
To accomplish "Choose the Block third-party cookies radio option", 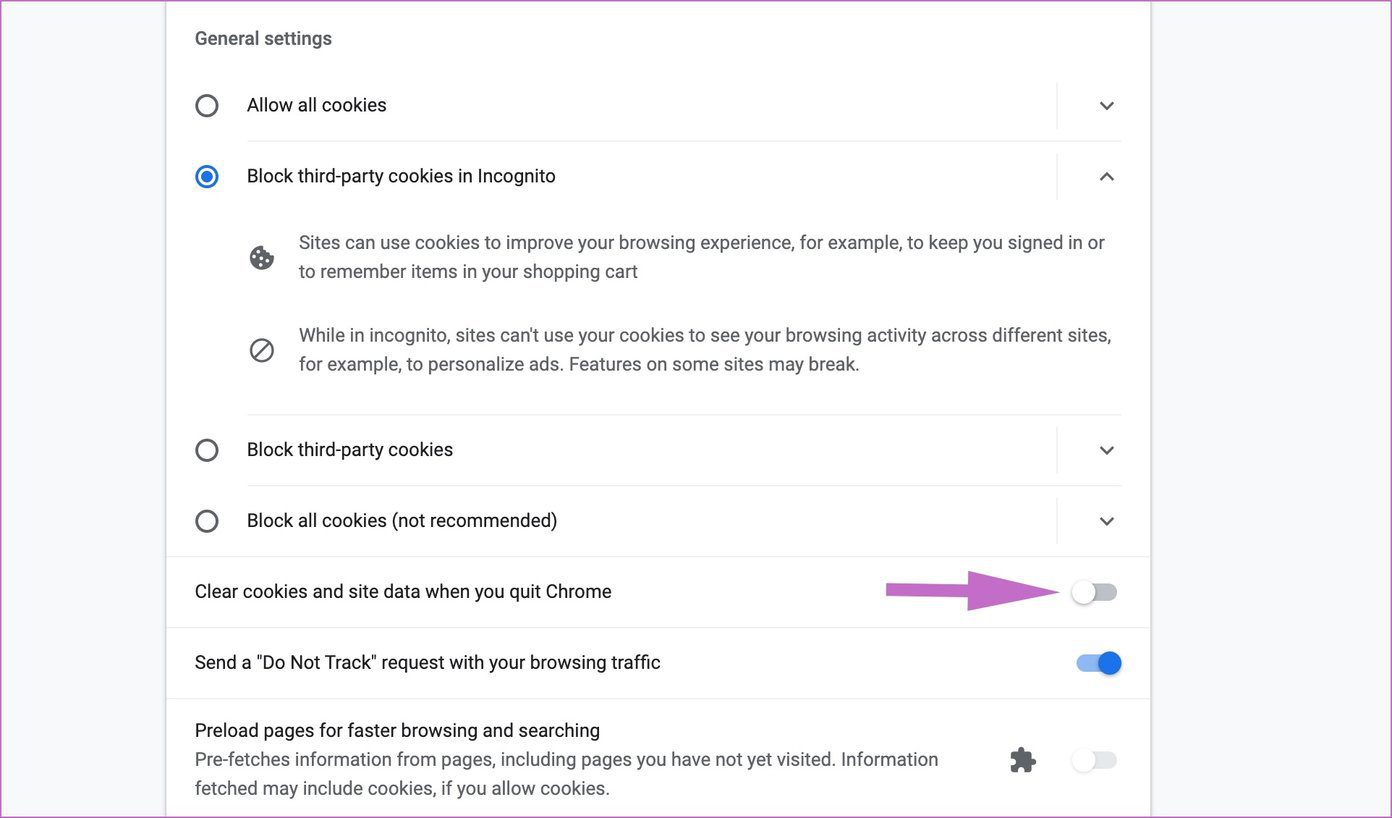I will point(207,450).
